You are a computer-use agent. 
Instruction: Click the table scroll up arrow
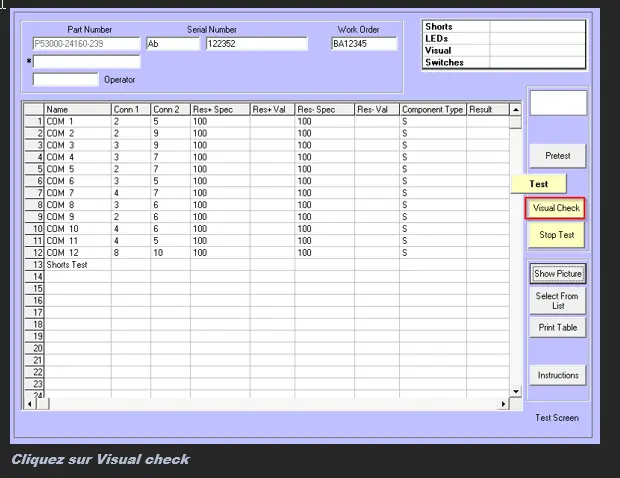516,110
